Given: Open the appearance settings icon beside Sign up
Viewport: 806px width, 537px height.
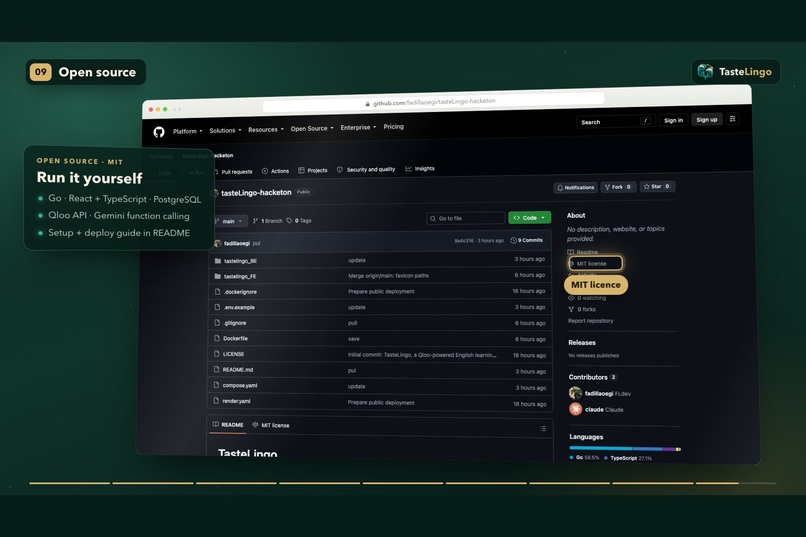Looking at the screenshot, I should click(x=732, y=119).
